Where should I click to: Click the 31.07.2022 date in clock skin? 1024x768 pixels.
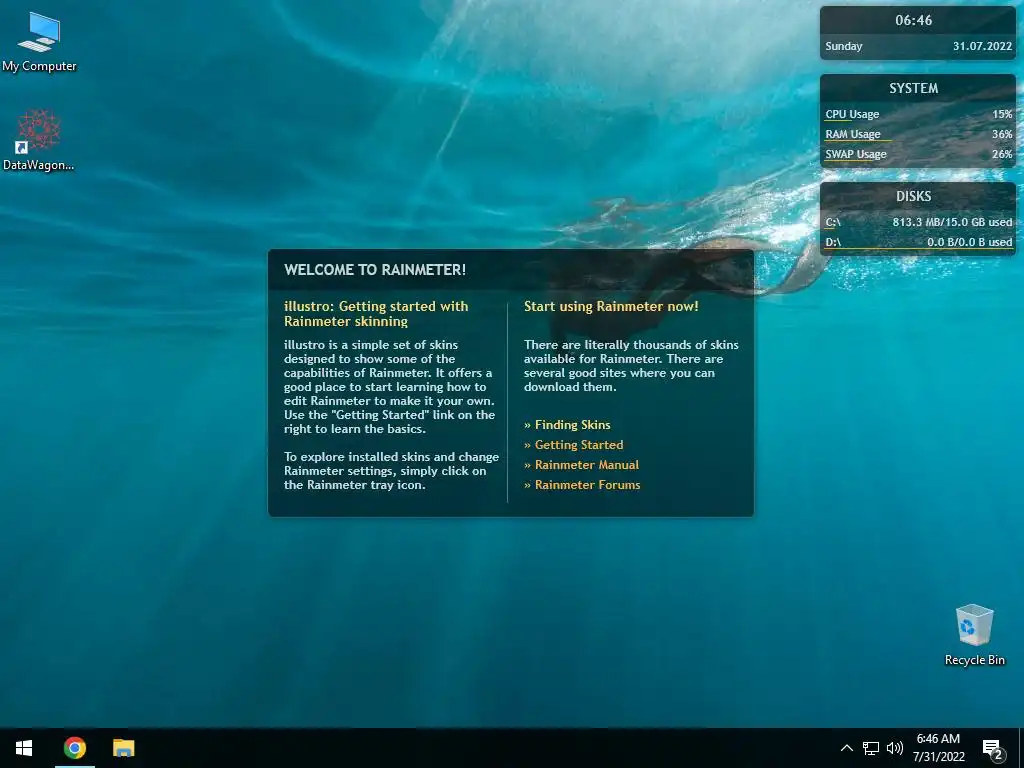(982, 46)
